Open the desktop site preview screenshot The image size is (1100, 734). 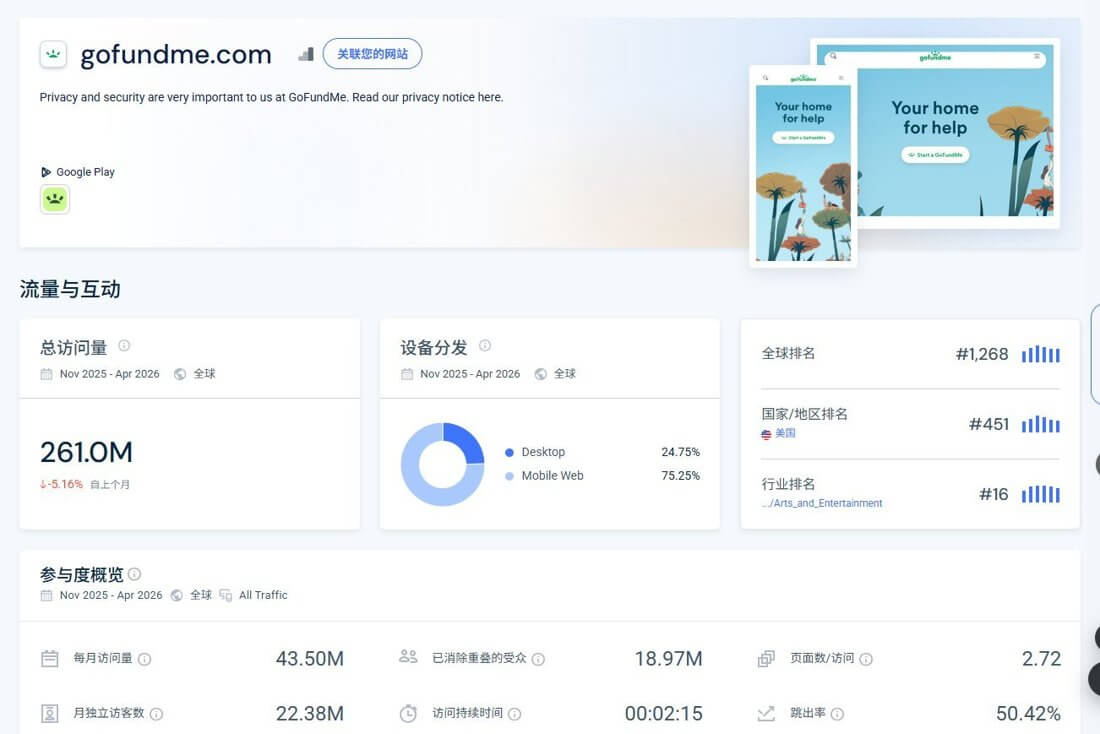pyautogui.click(x=958, y=133)
